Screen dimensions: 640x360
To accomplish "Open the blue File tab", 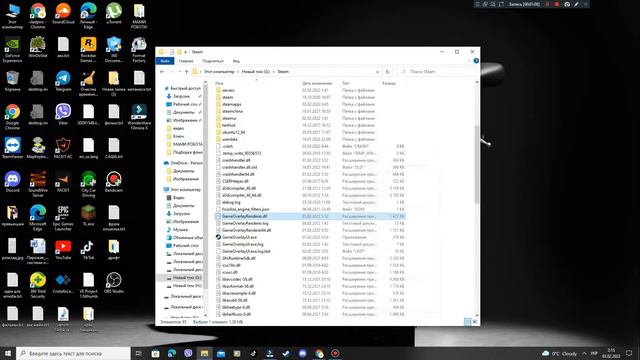I will 165,61.
